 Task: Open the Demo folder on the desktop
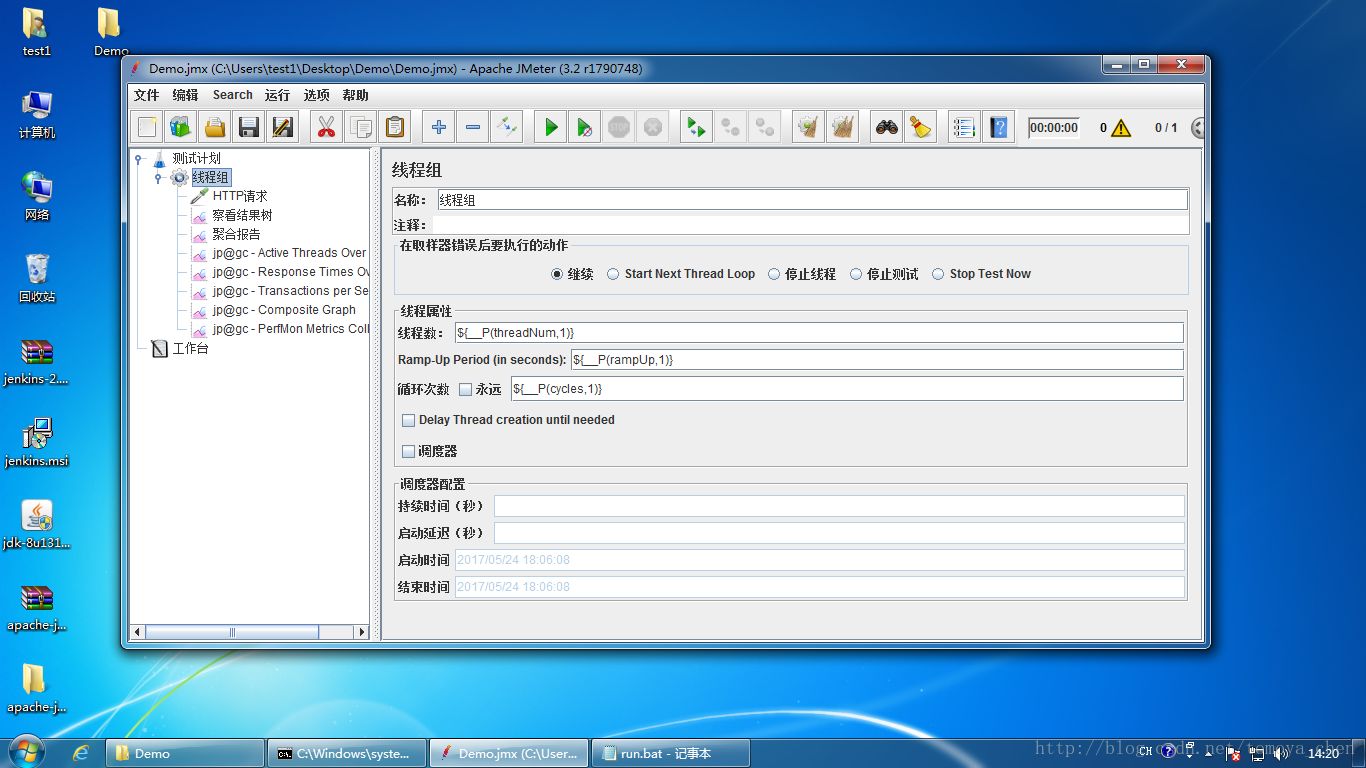(111, 32)
